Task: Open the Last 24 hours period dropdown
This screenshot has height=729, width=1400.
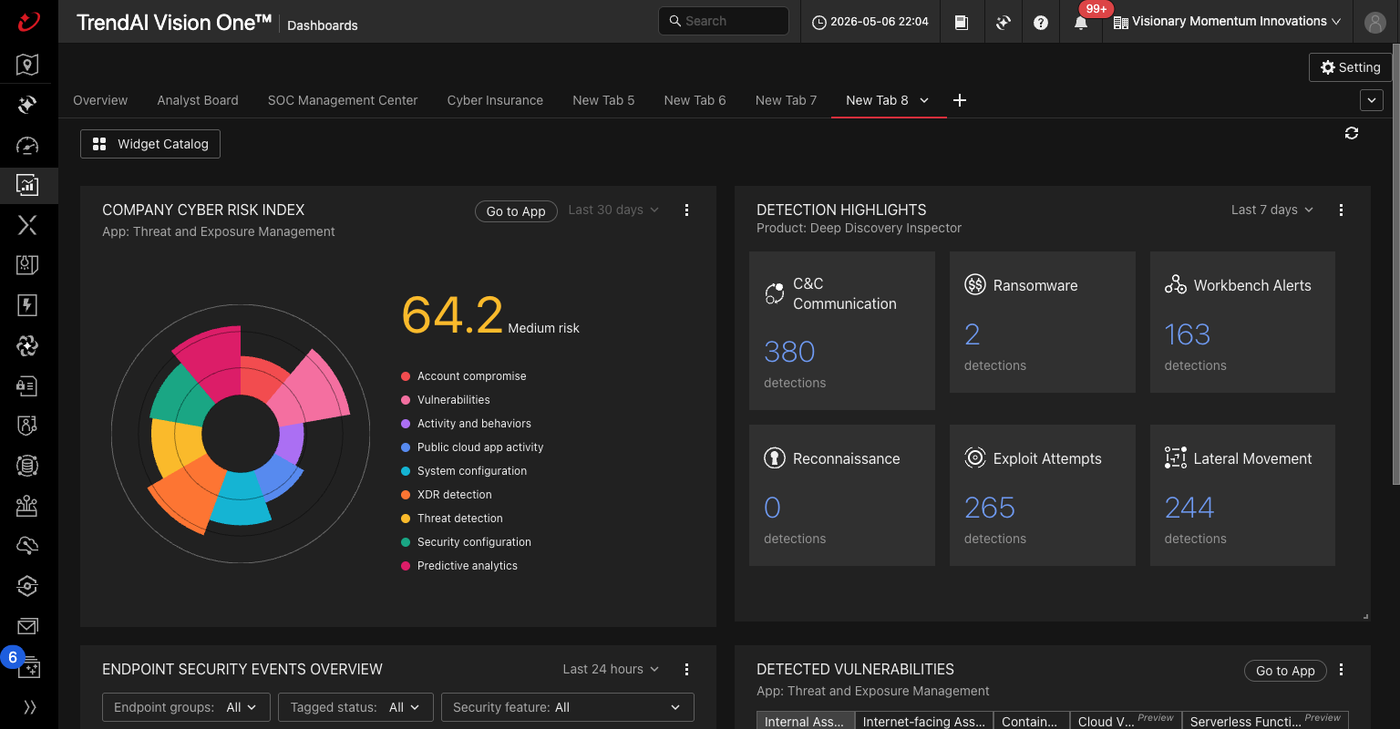Action: [611, 669]
